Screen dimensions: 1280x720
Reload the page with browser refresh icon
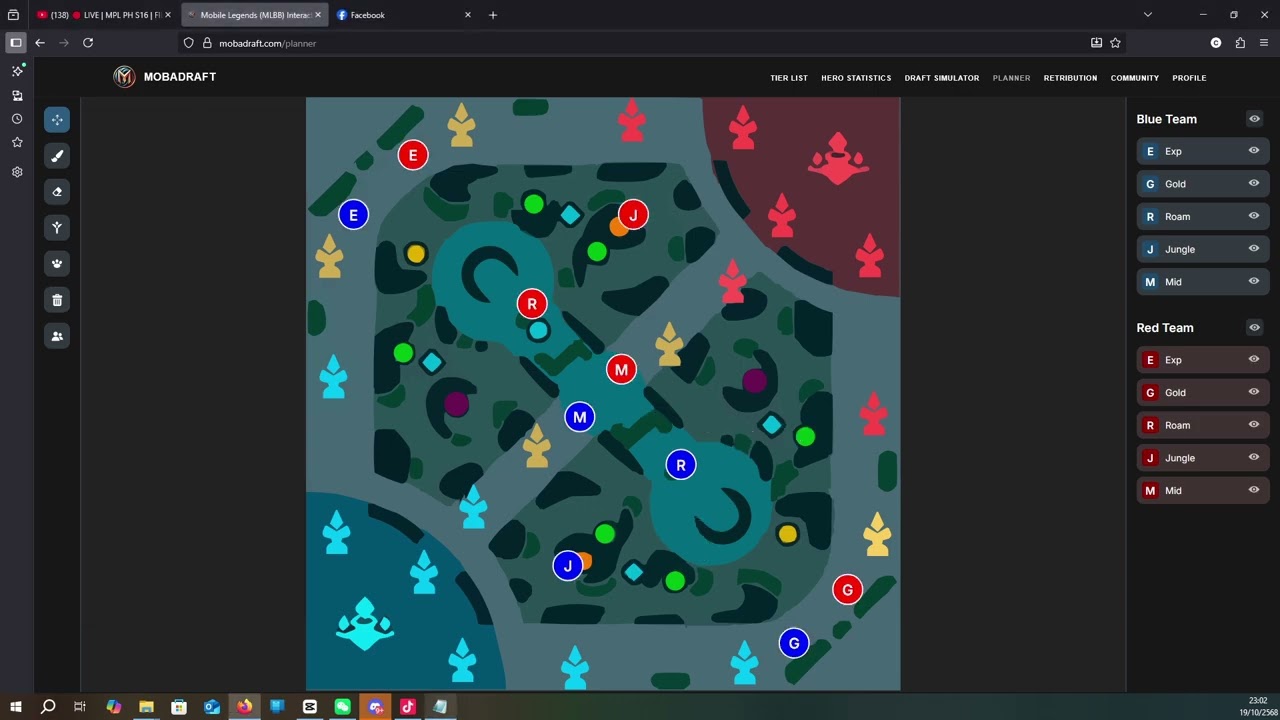[x=88, y=43]
